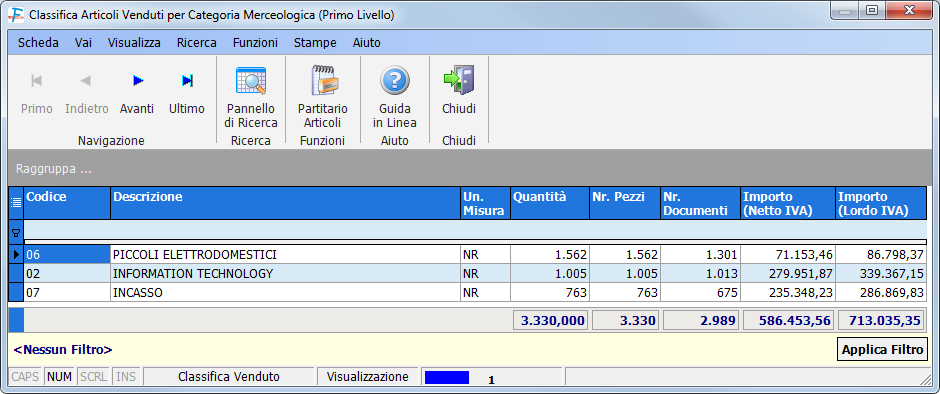
Task: Click total quantity 3.330,000
Action: [x=551, y=320]
